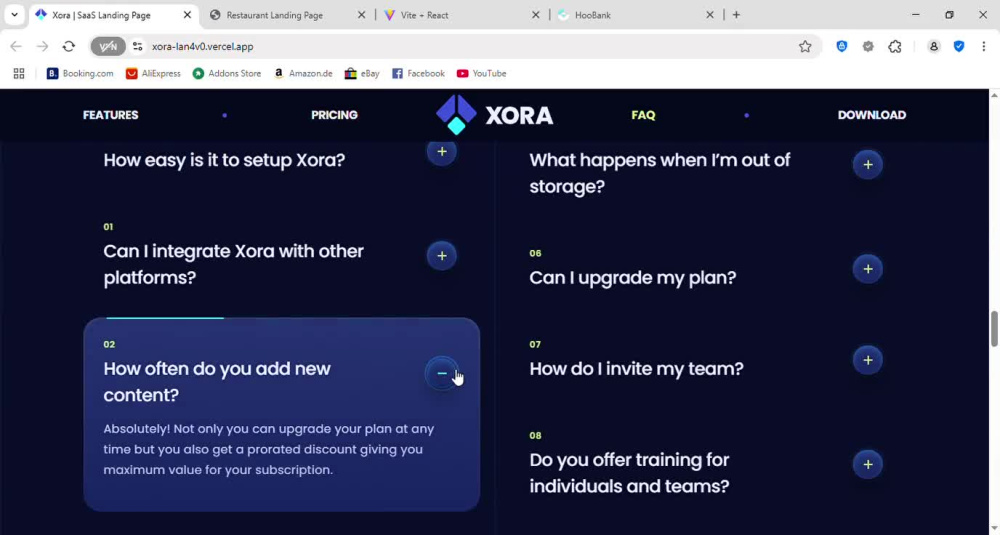Expand 'Do you offer training' question
Screen dimensions: 1000x535
coord(867,464)
